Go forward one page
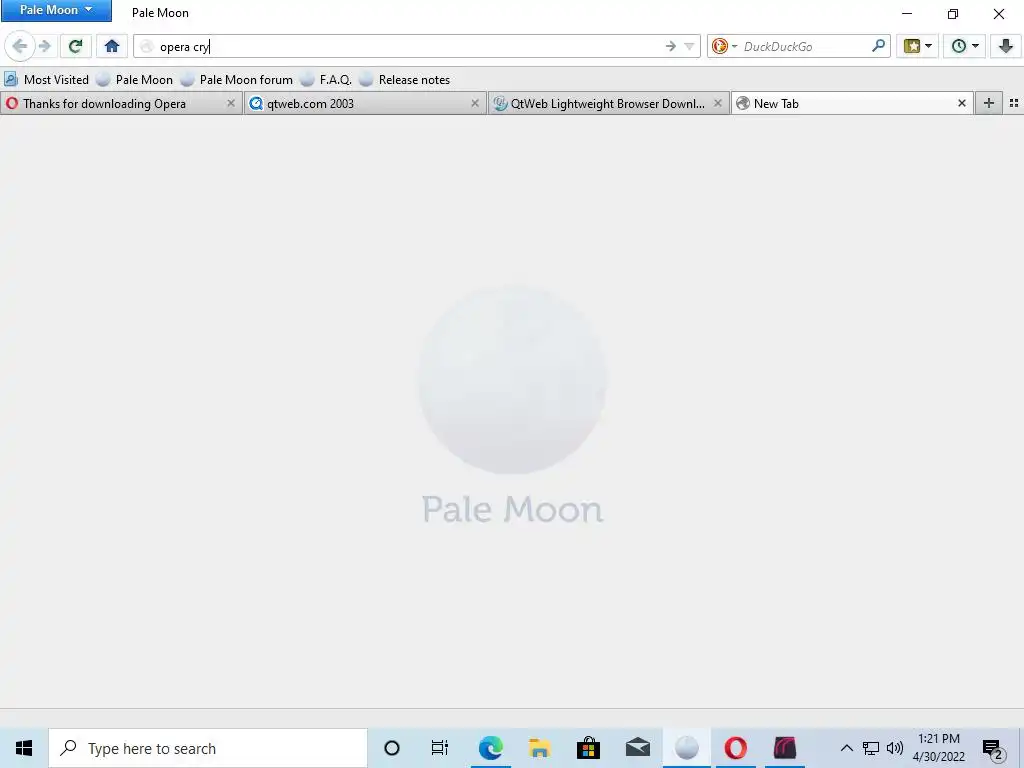Viewport: 1024px width, 768px height. [44, 46]
